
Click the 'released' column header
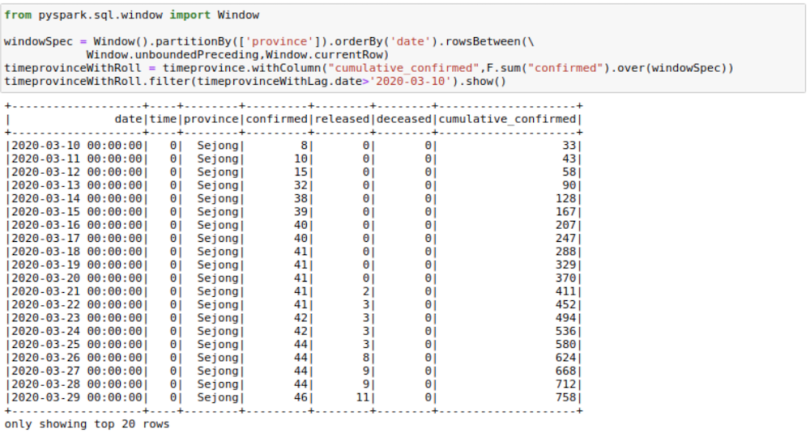pos(342,119)
